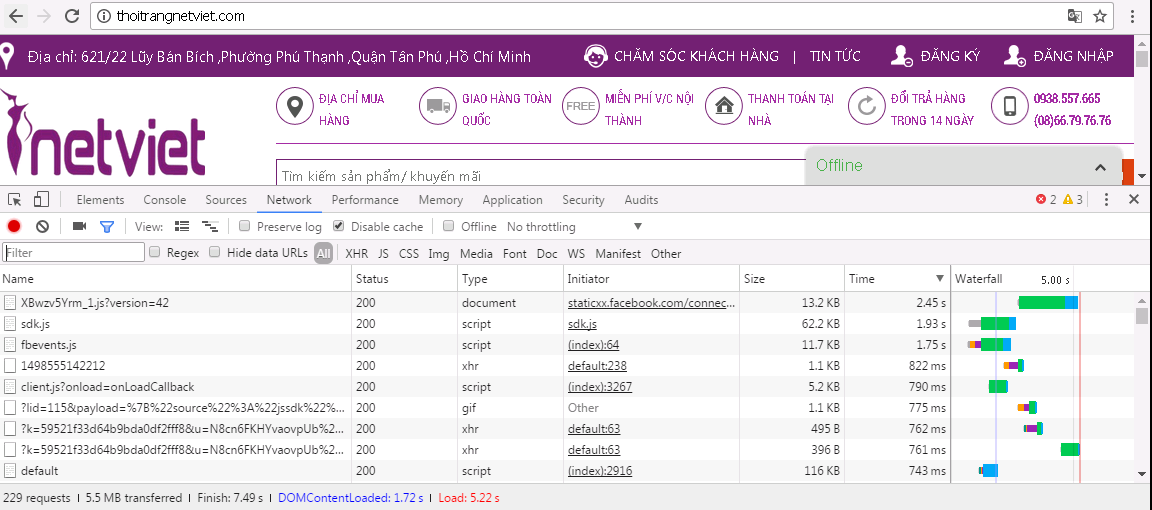
Task: Select the All filter button
Action: point(323,254)
